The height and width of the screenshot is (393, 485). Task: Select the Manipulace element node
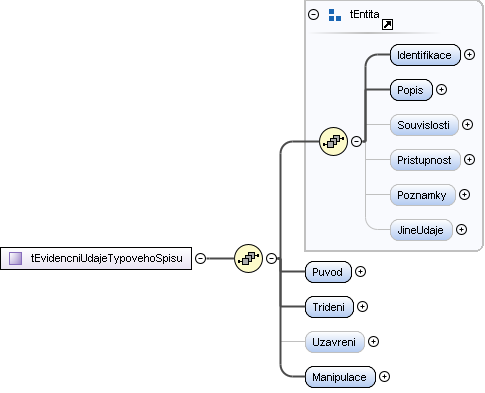pos(340,377)
